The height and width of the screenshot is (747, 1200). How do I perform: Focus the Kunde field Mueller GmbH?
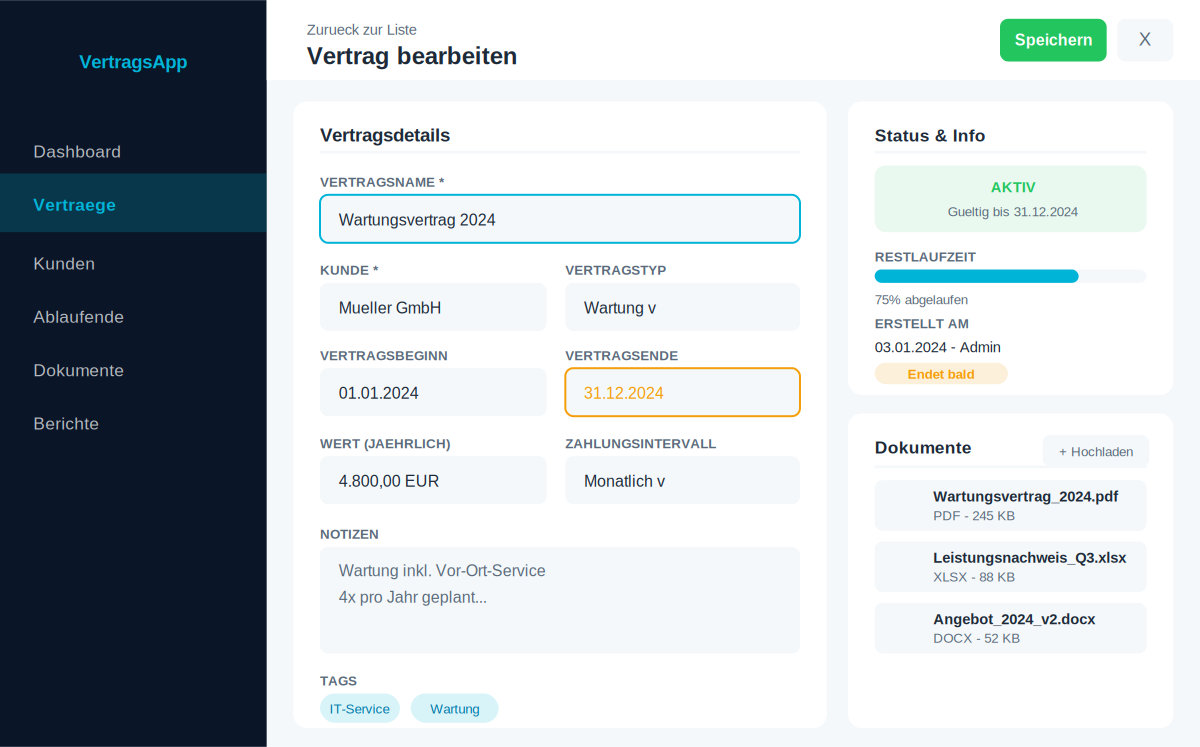pyautogui.click(x=432, y=307)
